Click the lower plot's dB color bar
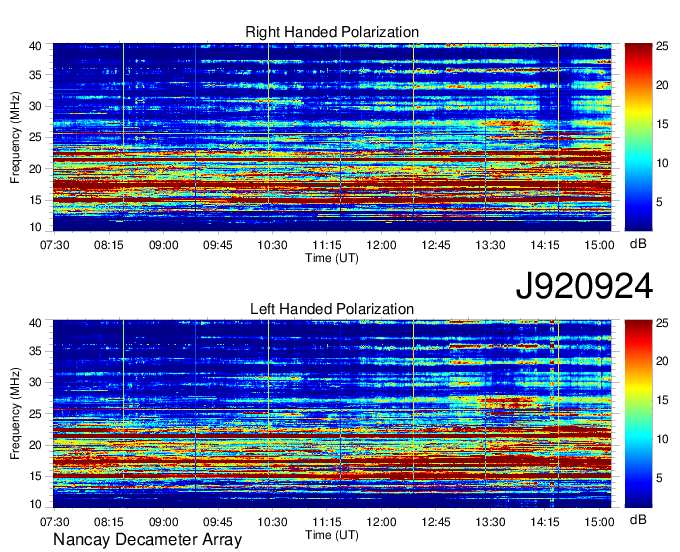This screenshot has height=552, width=680. pyautogui.click(x=638, y=414)
